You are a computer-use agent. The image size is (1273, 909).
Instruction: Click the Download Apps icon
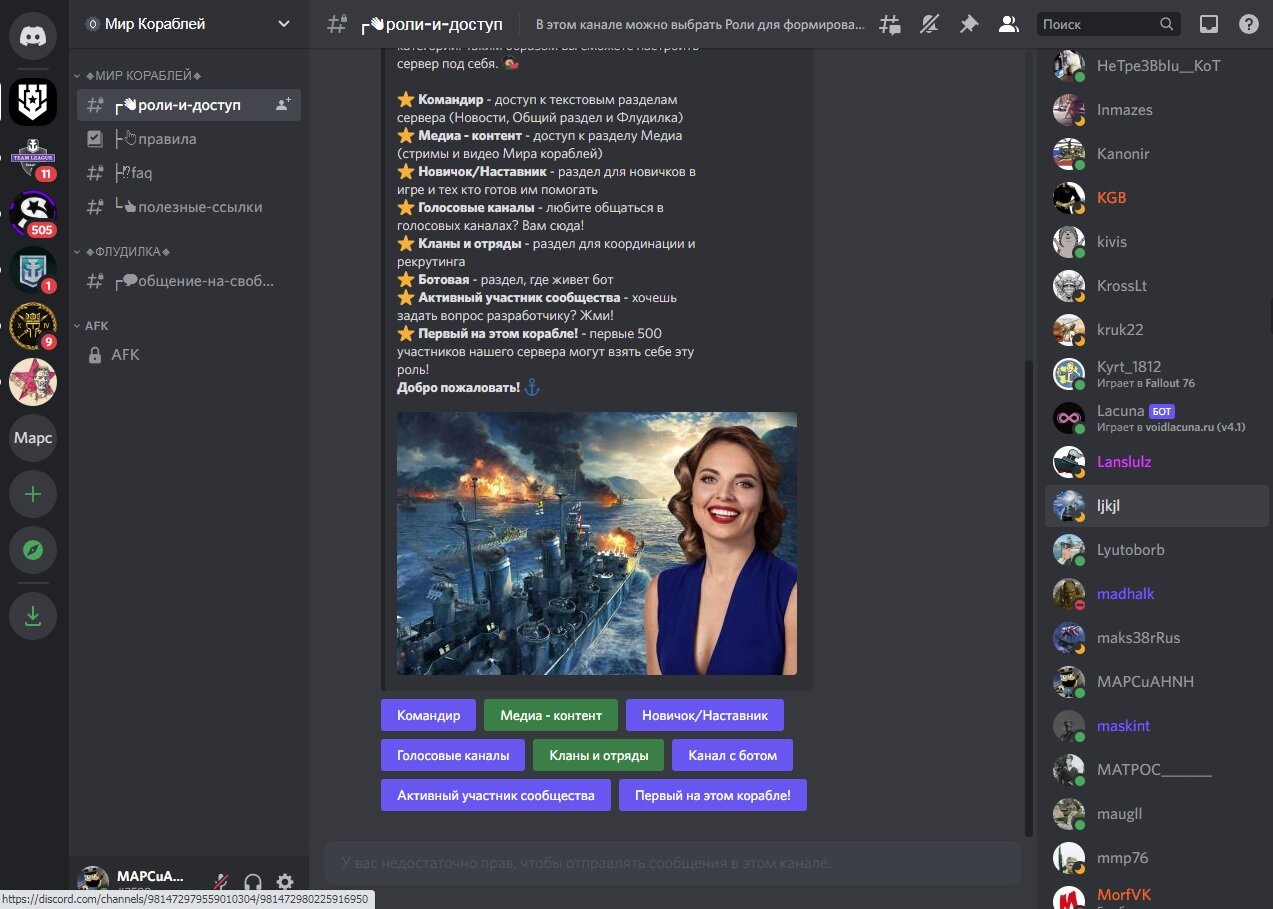click(33, 615)
